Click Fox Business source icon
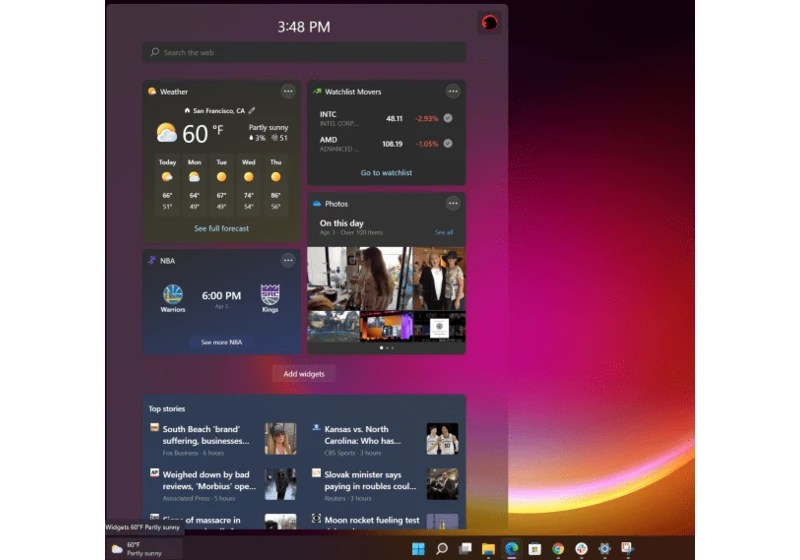 (x=154, y=427)
